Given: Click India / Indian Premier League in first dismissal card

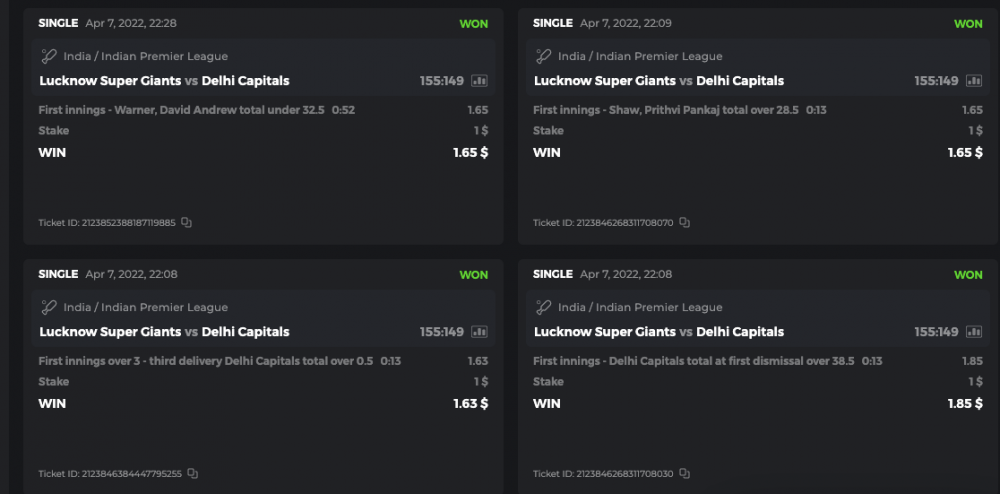Looking at the screenshot, I should (640, 308).
